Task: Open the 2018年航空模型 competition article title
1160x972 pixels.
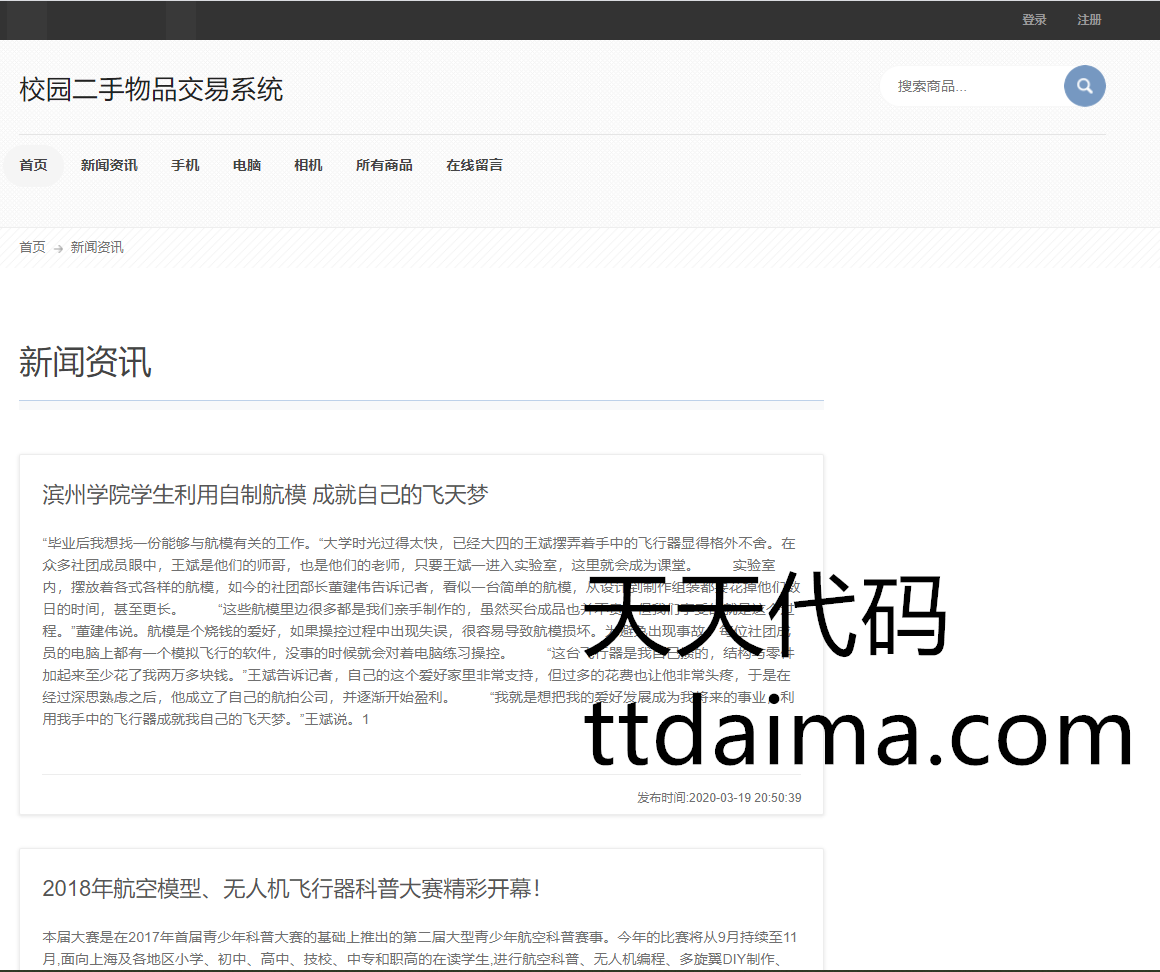Action: [x=292, y=888]
